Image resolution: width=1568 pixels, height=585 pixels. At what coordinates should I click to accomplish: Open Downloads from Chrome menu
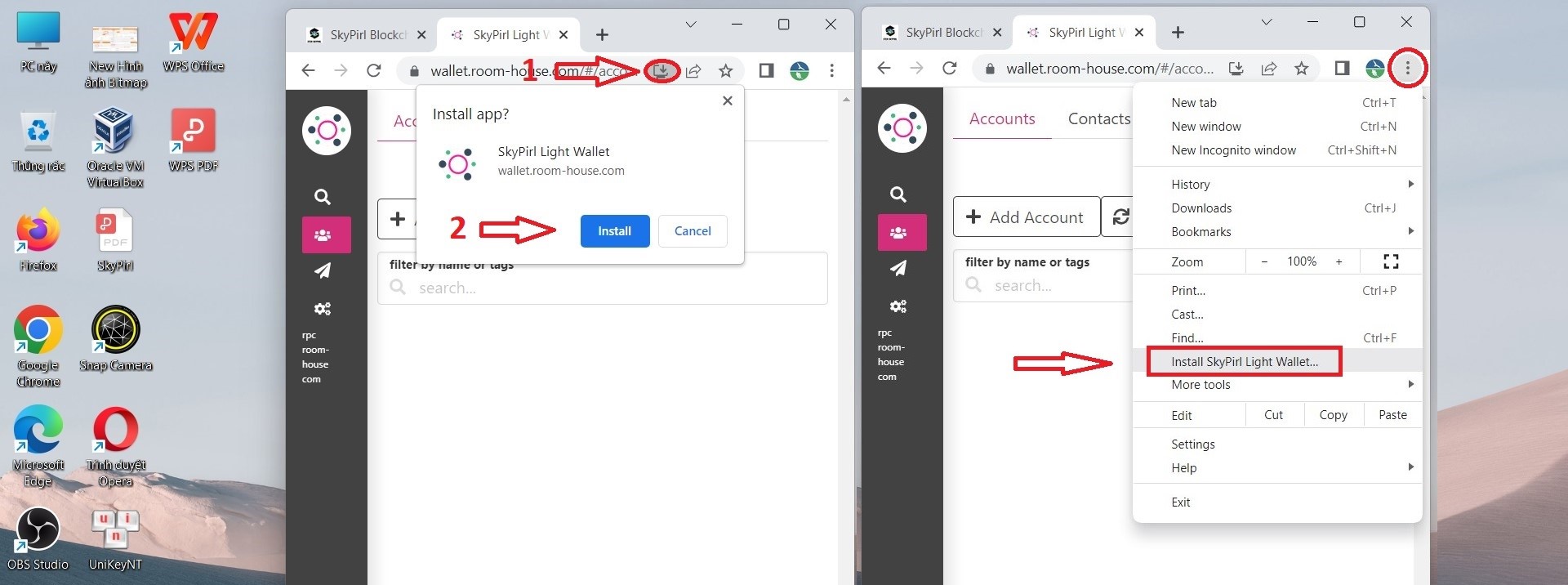click(1277, 208)
